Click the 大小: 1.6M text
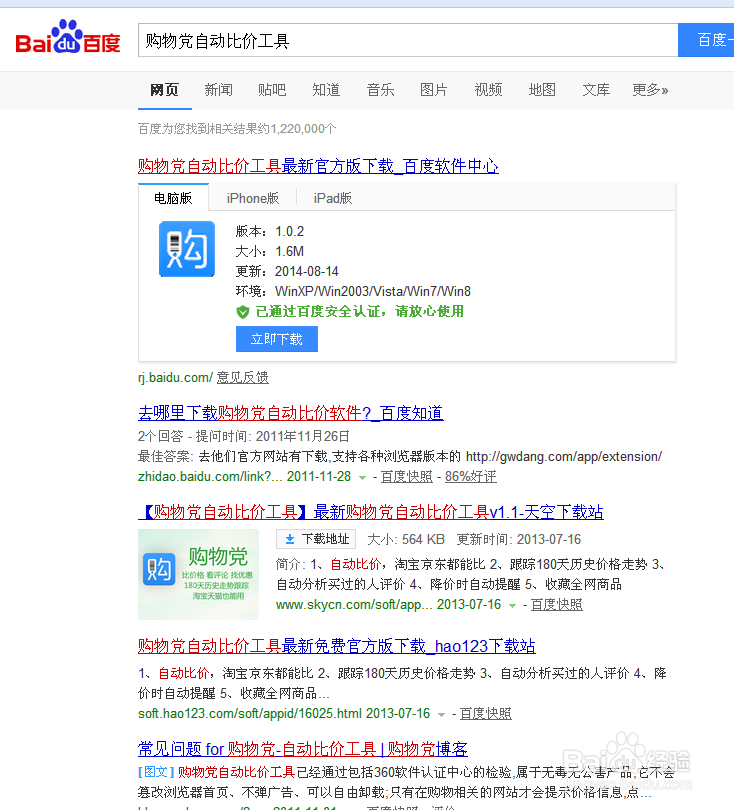 click(270, 251)
